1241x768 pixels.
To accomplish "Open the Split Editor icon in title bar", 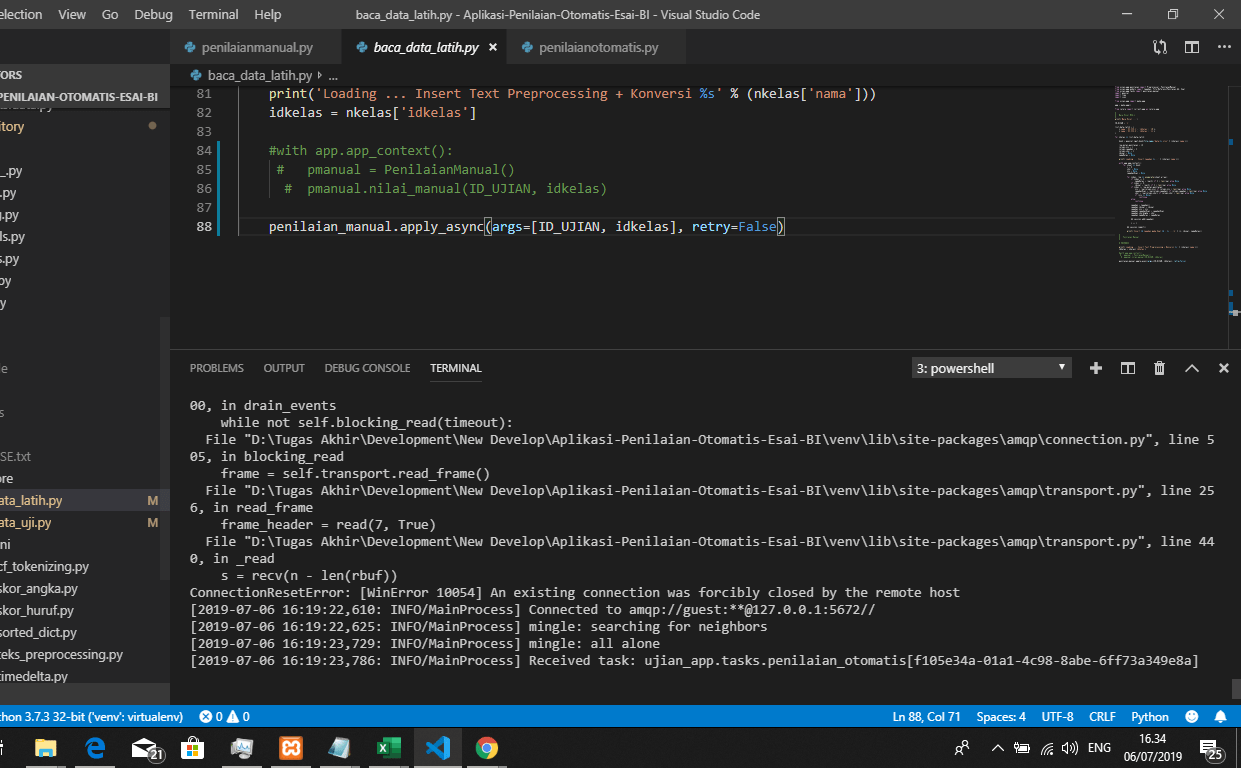I will point(1190,46).
